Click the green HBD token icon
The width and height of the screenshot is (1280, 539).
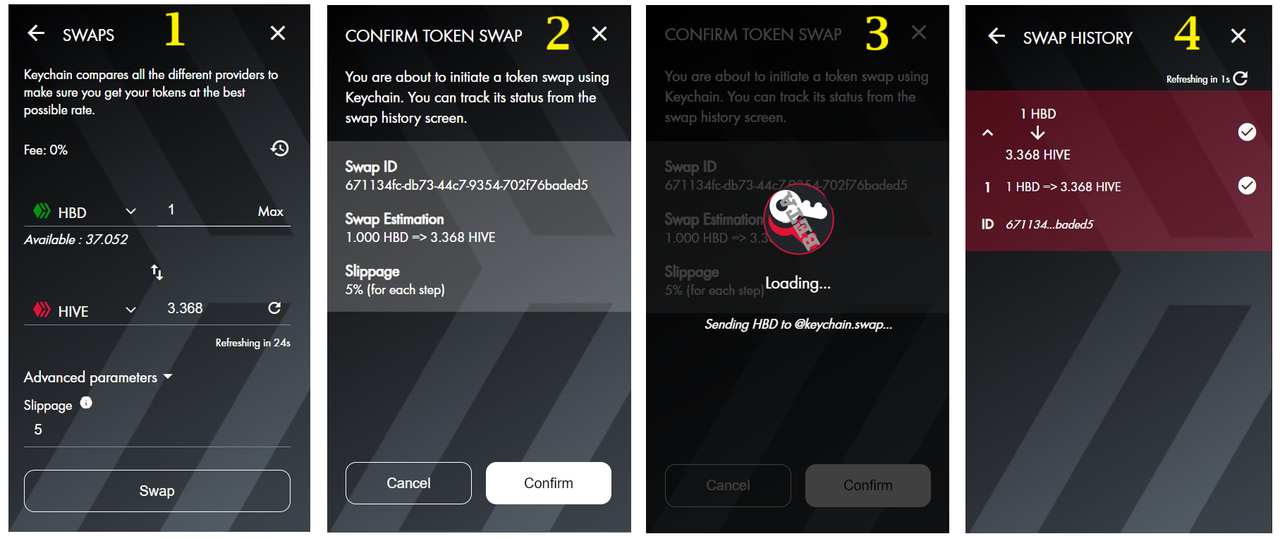(41, 211)
